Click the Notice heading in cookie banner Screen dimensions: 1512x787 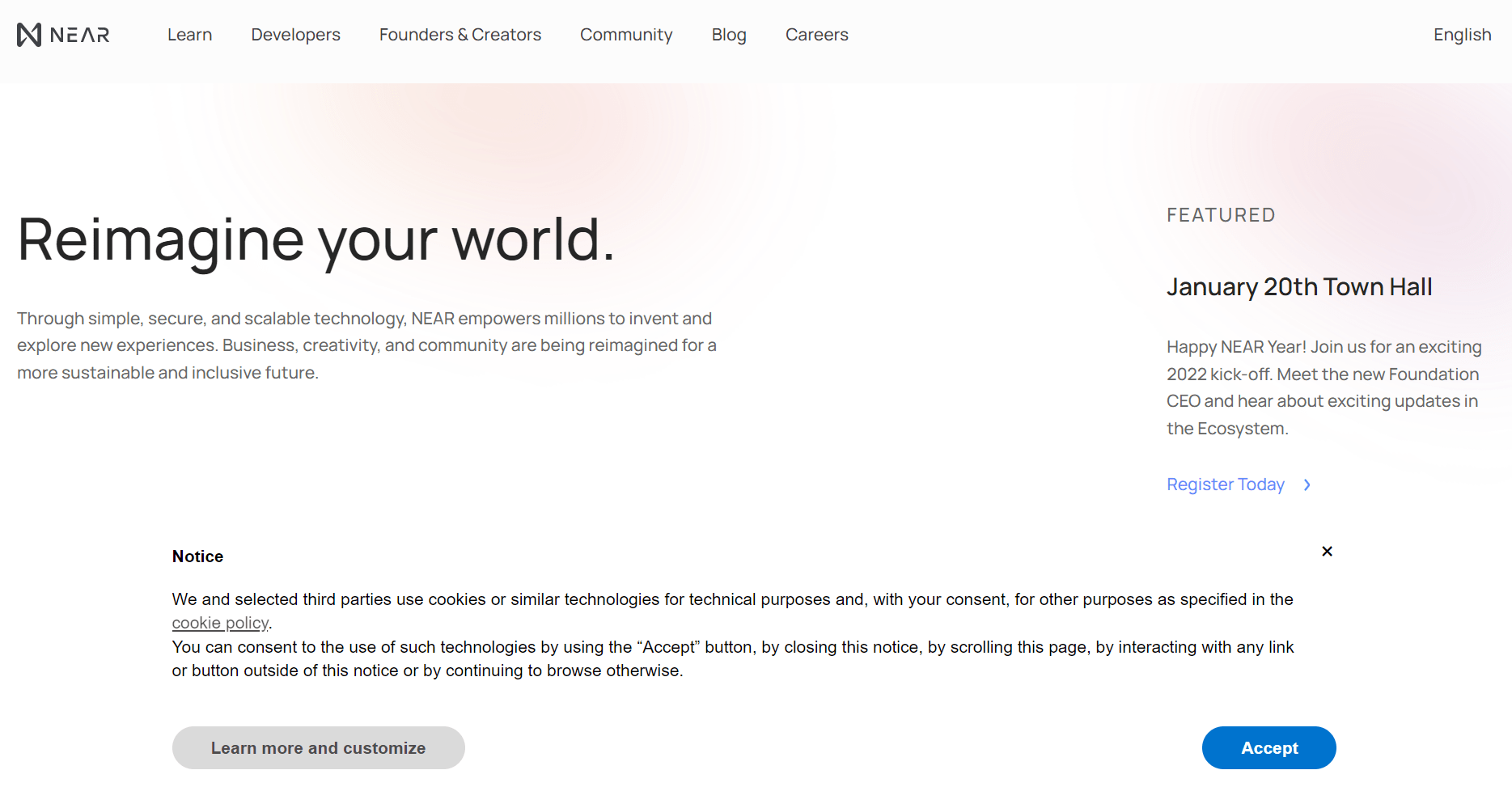[x=197, y=556]
